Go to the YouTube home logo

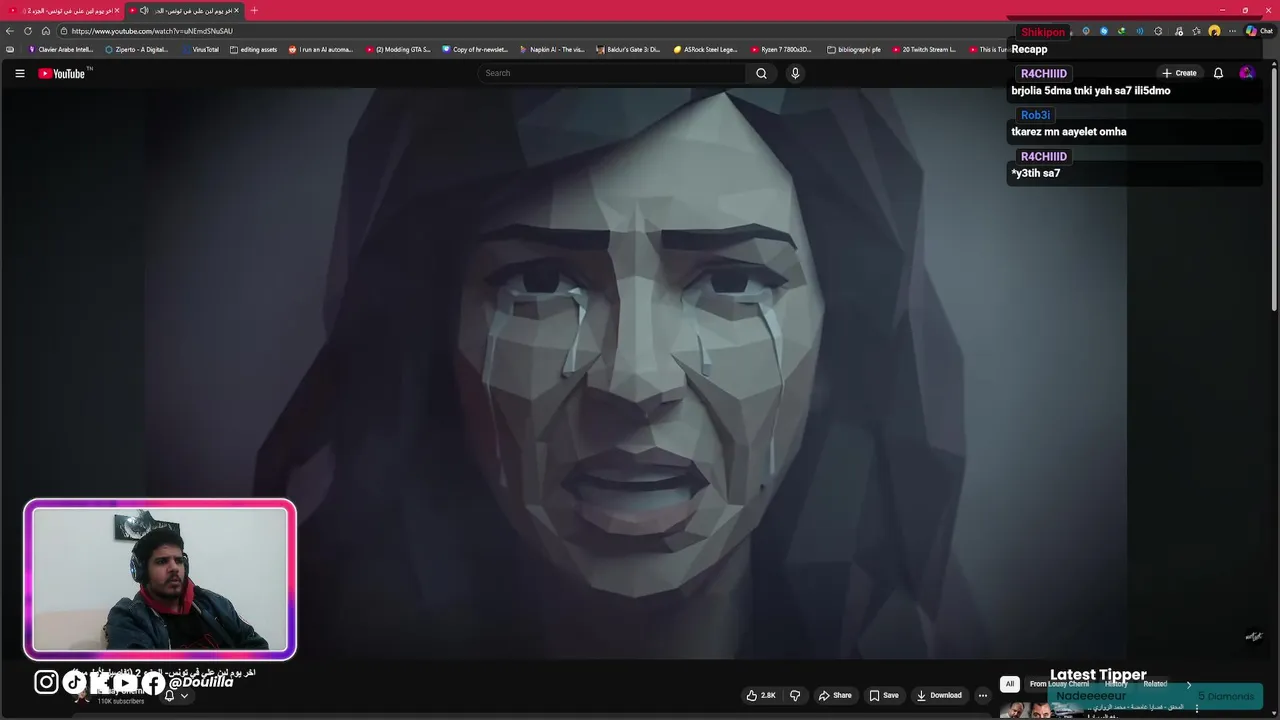[x=62, y=73]
